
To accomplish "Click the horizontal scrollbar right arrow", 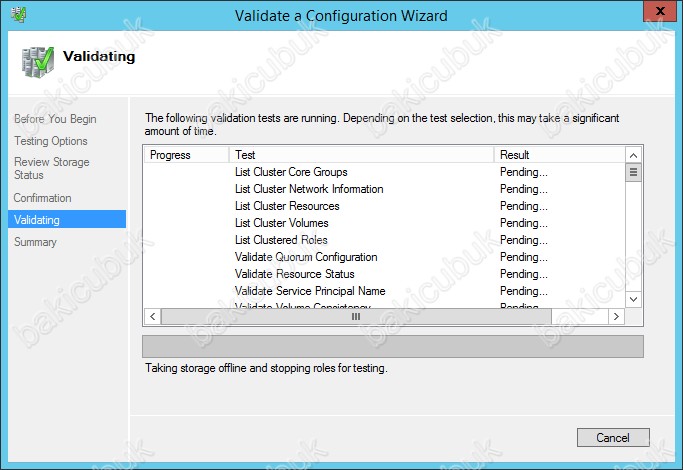I will (616, 317).
